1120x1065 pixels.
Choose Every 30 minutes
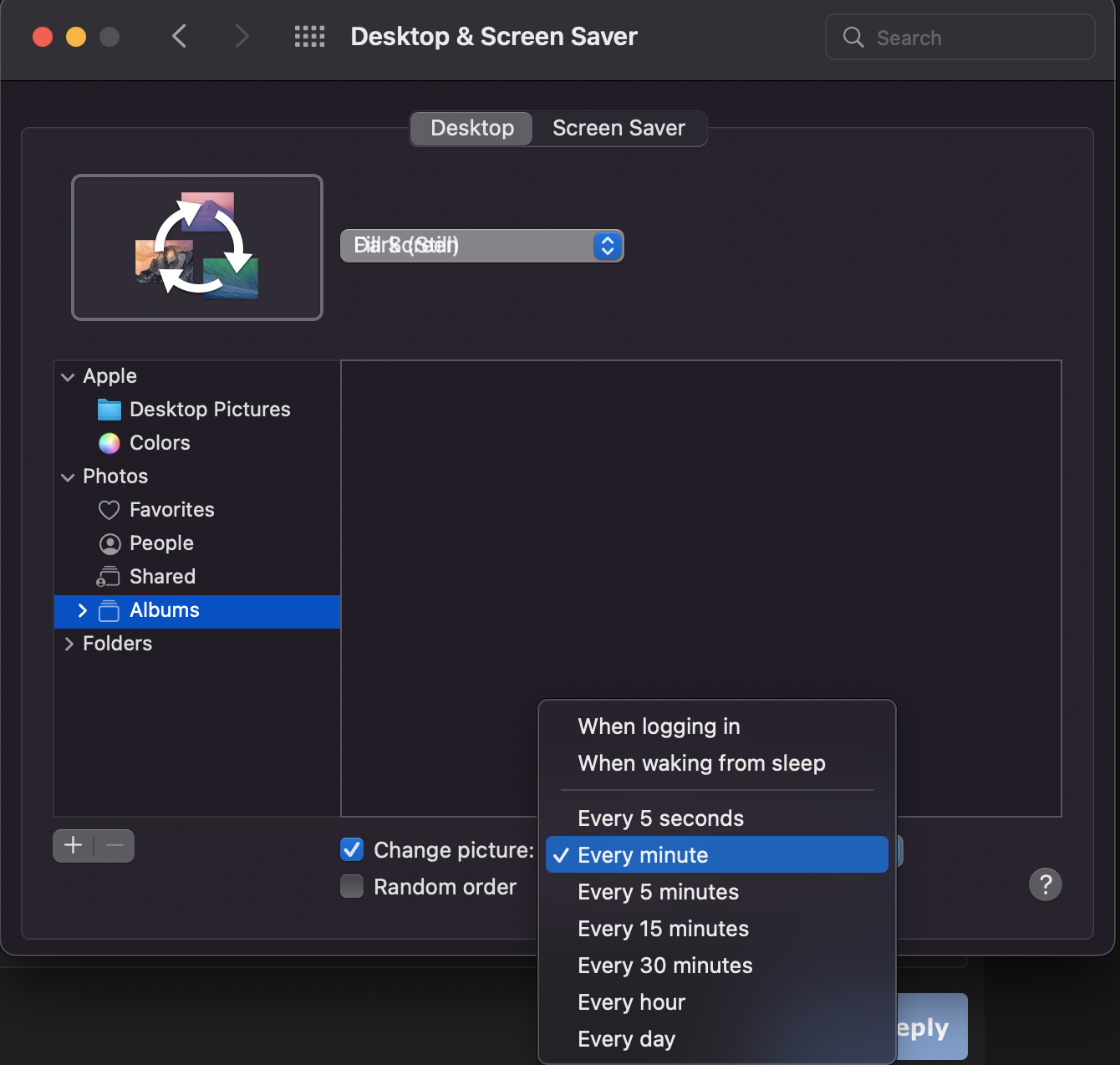tap(717, 966)
